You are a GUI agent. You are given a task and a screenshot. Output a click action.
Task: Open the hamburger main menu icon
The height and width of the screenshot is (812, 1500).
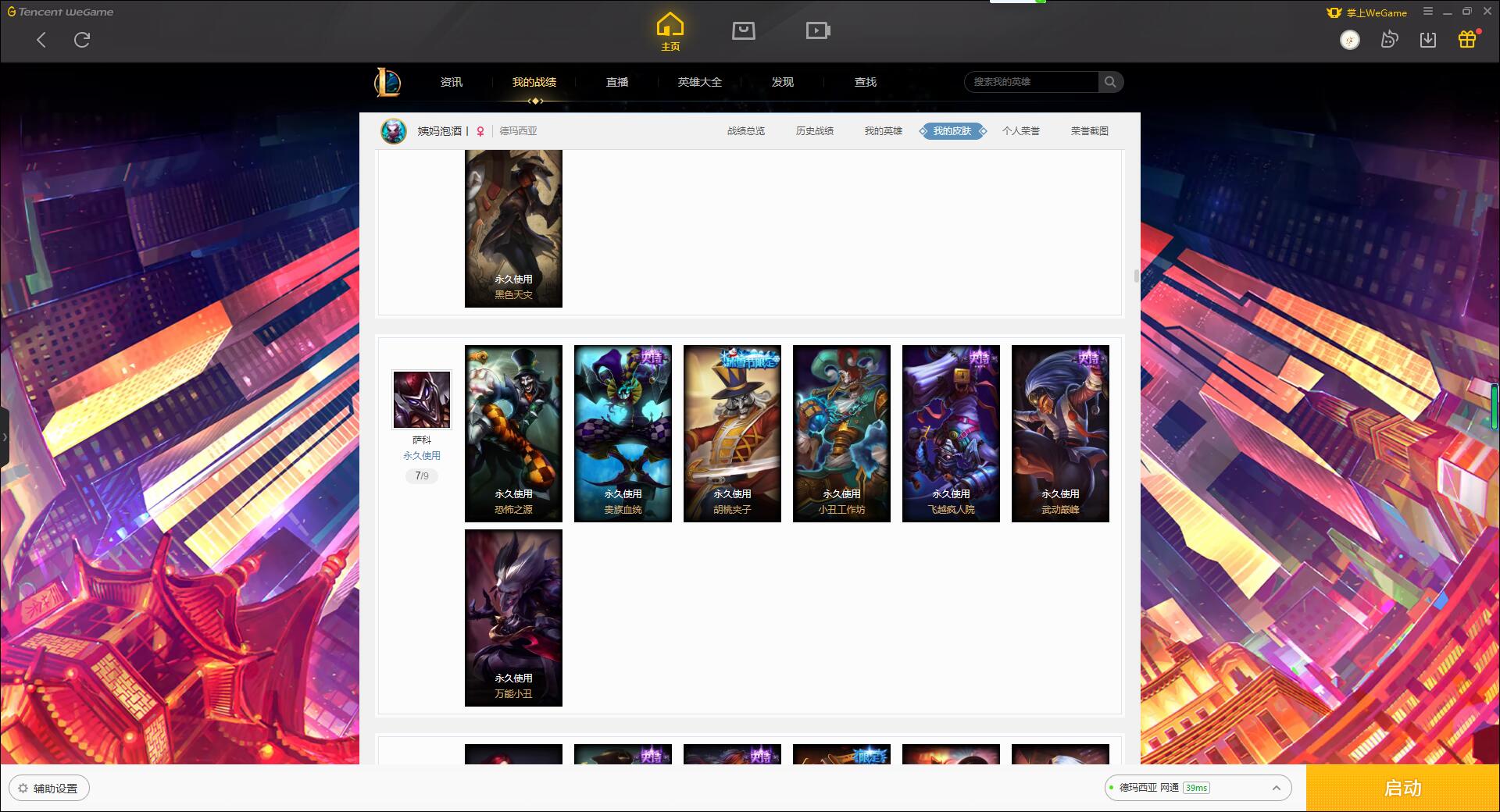coord(1428,12)
